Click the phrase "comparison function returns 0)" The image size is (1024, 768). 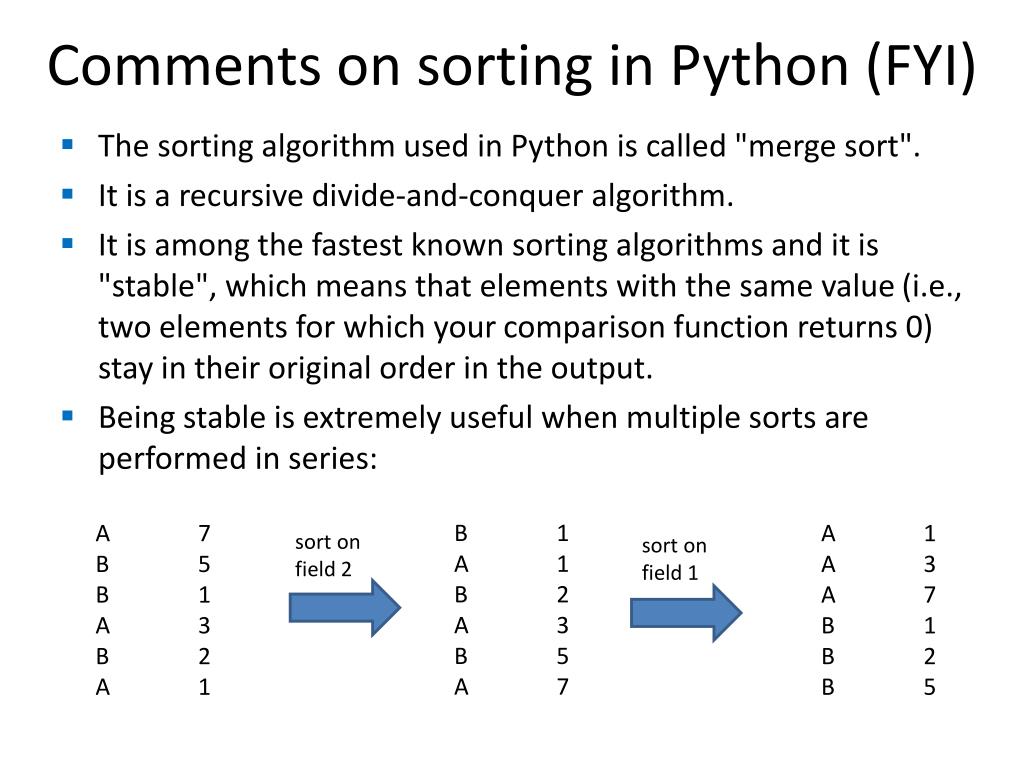coord(718,327)
